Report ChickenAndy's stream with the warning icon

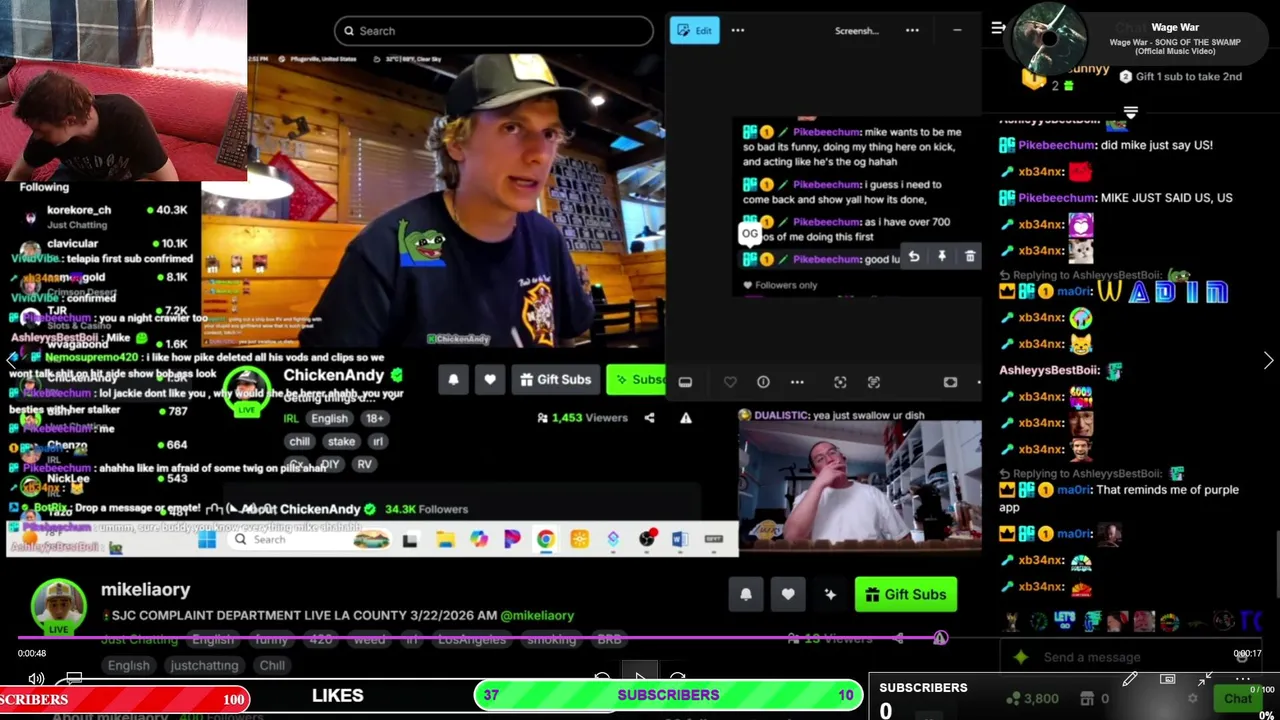[686, 418]
